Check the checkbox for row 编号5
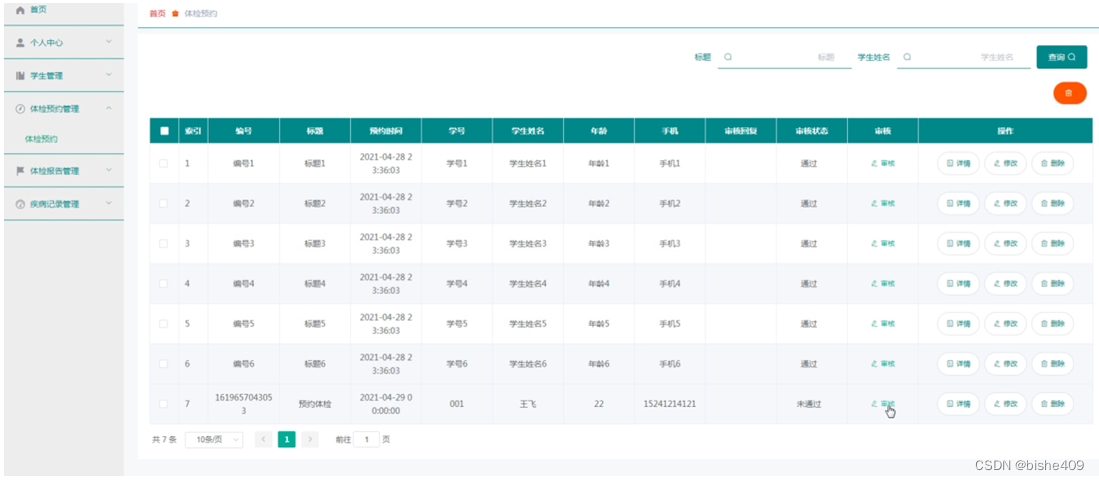The width and height of the screenshot is (1099, 480). pos(164,324)
